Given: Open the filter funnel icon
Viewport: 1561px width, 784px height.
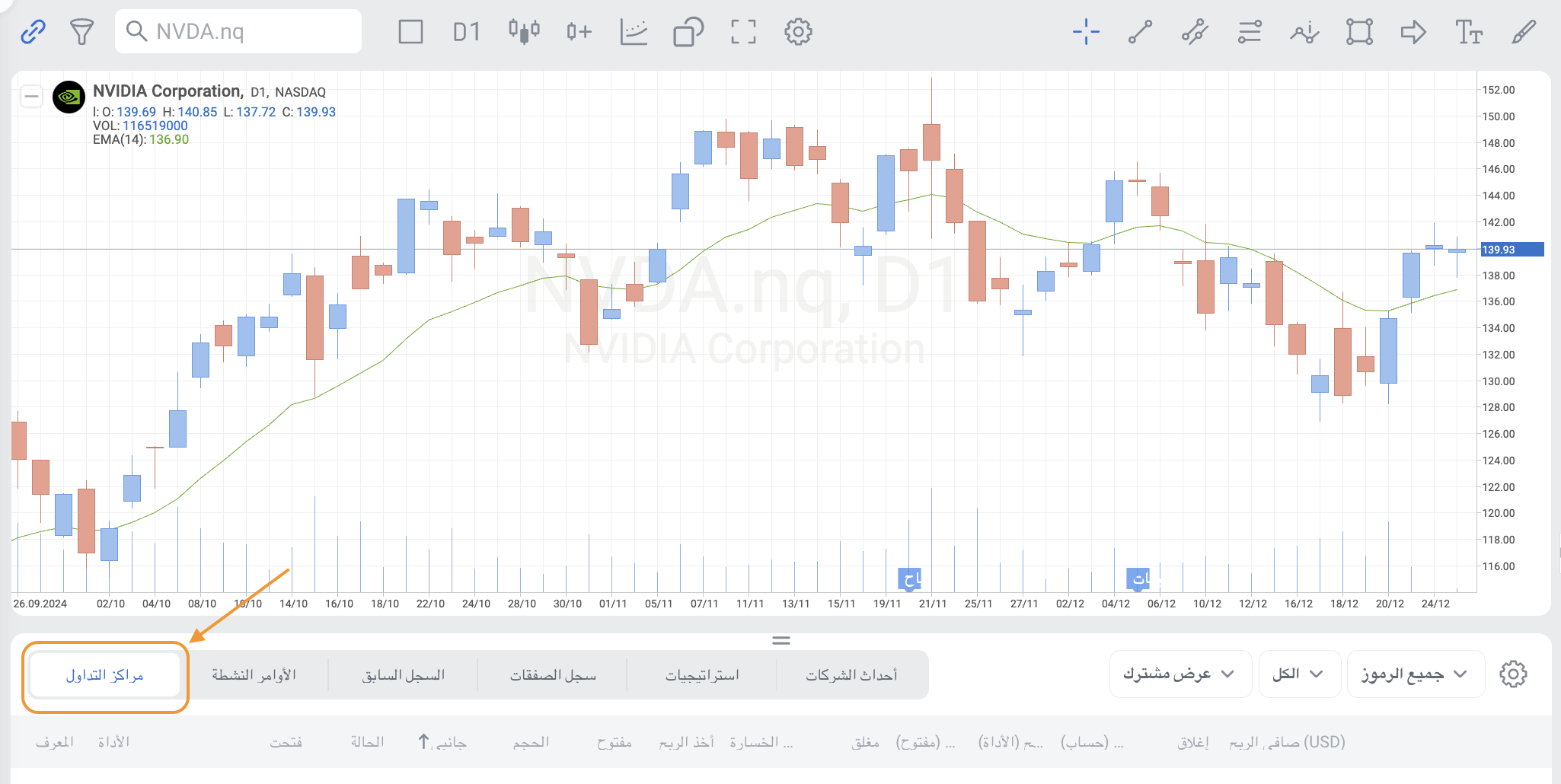Looking at the screenshot, I should [81, 32].
